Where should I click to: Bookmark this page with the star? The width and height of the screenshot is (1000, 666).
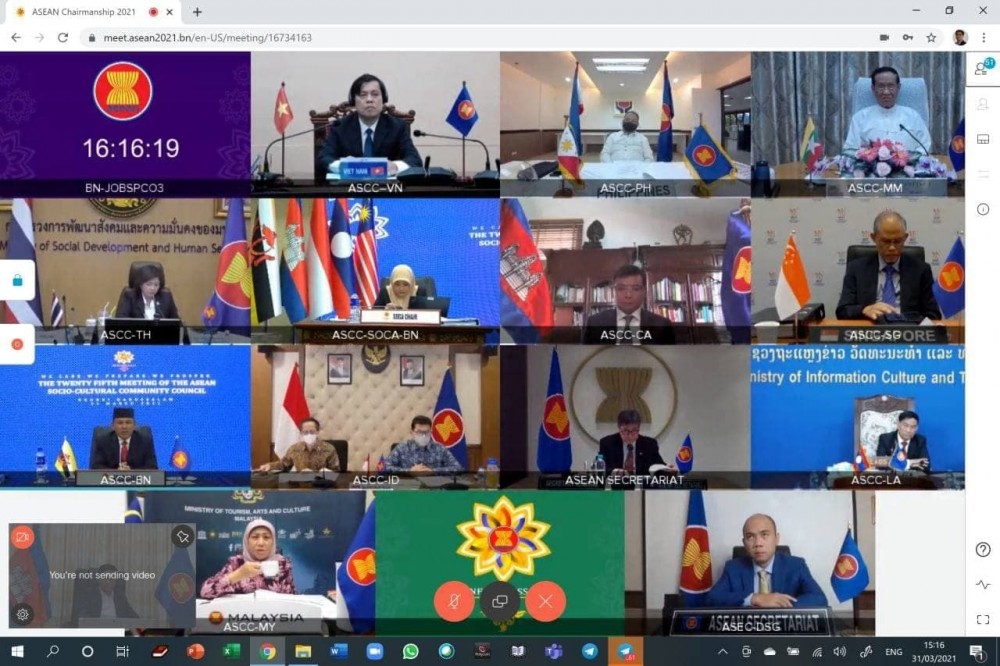pos(931,38)
